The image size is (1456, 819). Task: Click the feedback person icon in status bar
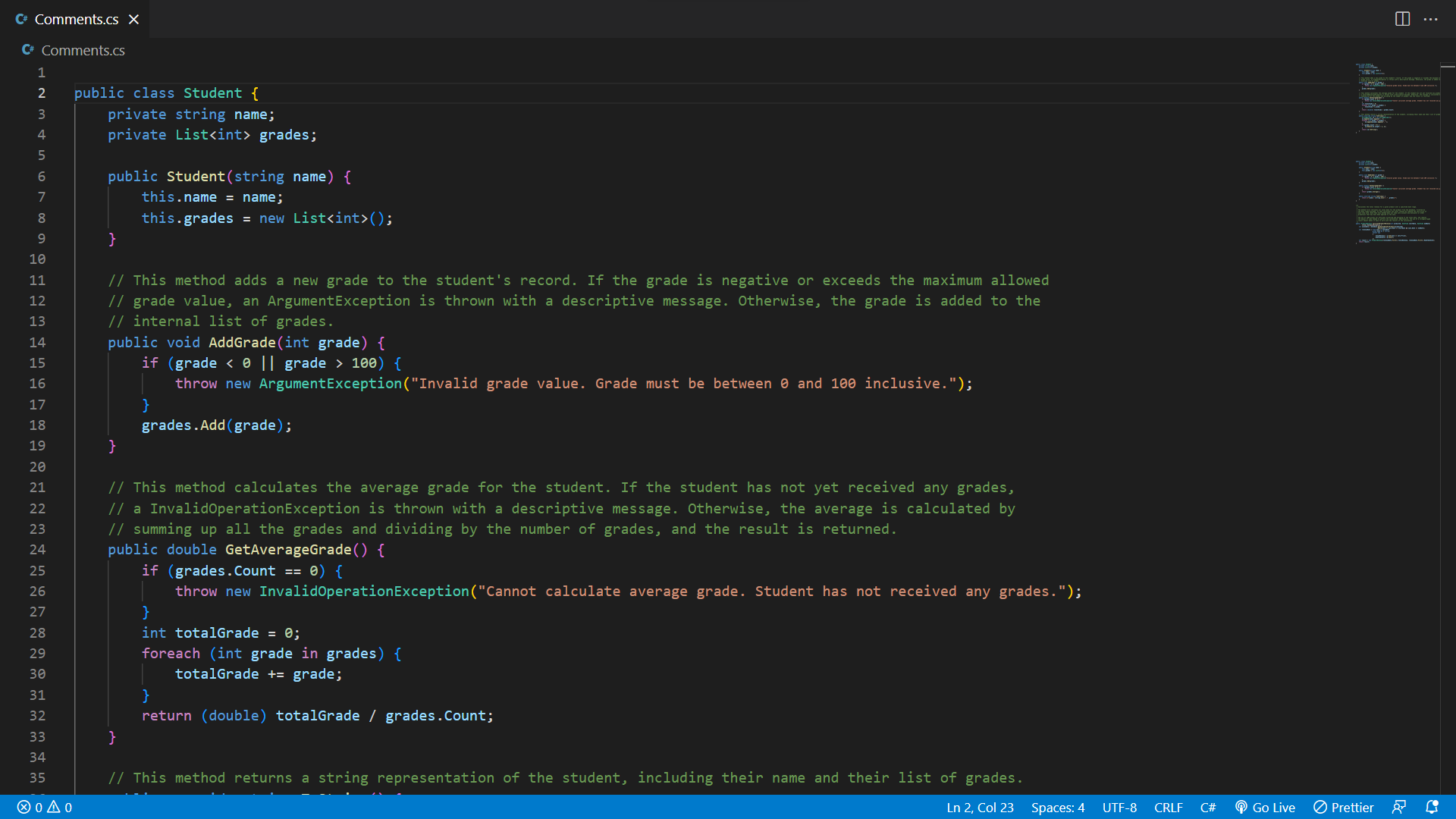tap(1399, 807)
